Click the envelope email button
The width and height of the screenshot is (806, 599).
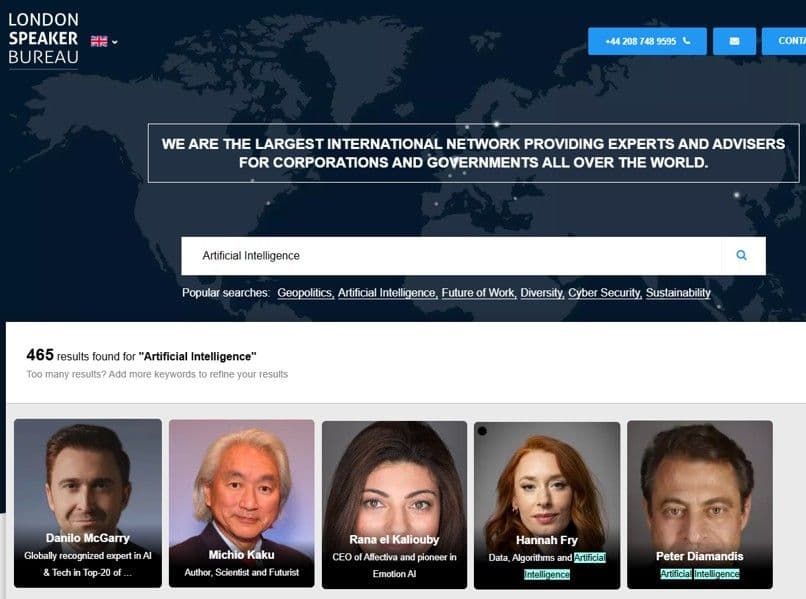[x=734, y=41]
